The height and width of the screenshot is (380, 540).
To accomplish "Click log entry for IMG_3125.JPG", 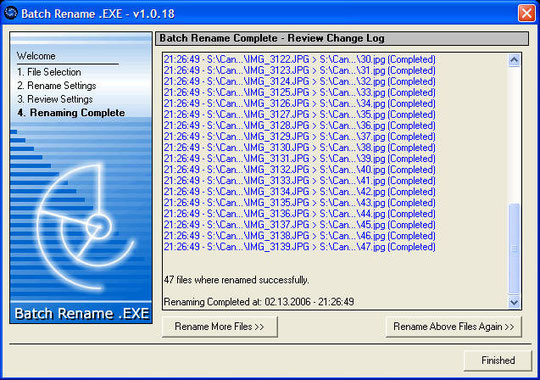I will click(x=300, y=92).
